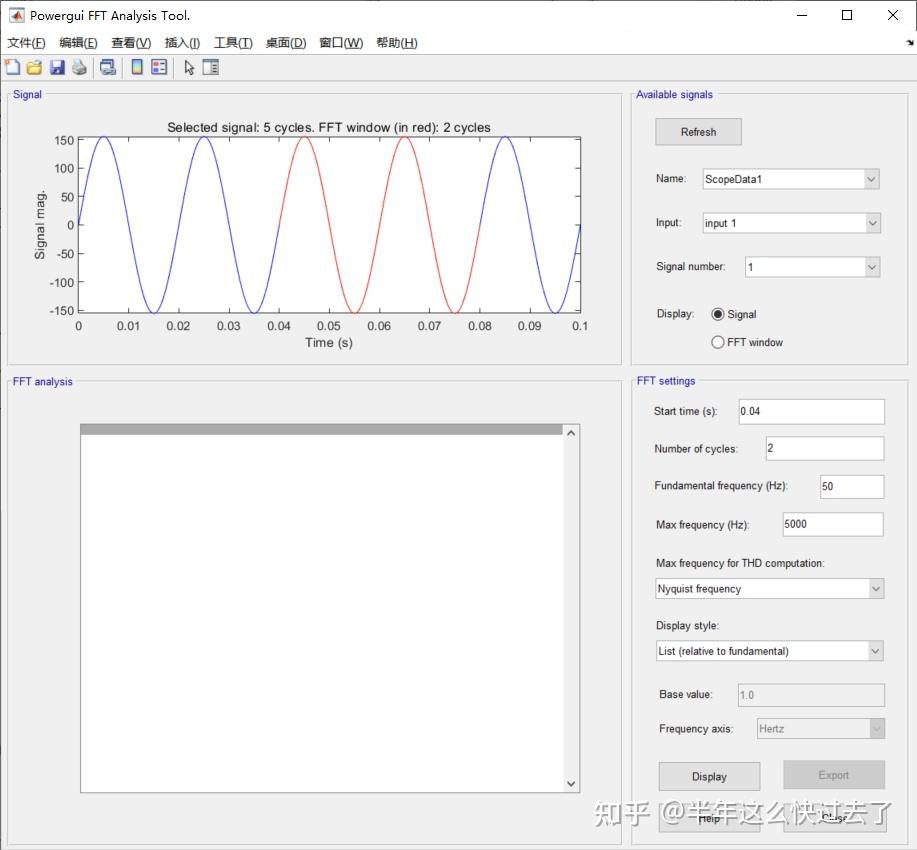Screen dimensions: 917x850
Task: Save the figure using the floppy disk icon
Action: 56,67
